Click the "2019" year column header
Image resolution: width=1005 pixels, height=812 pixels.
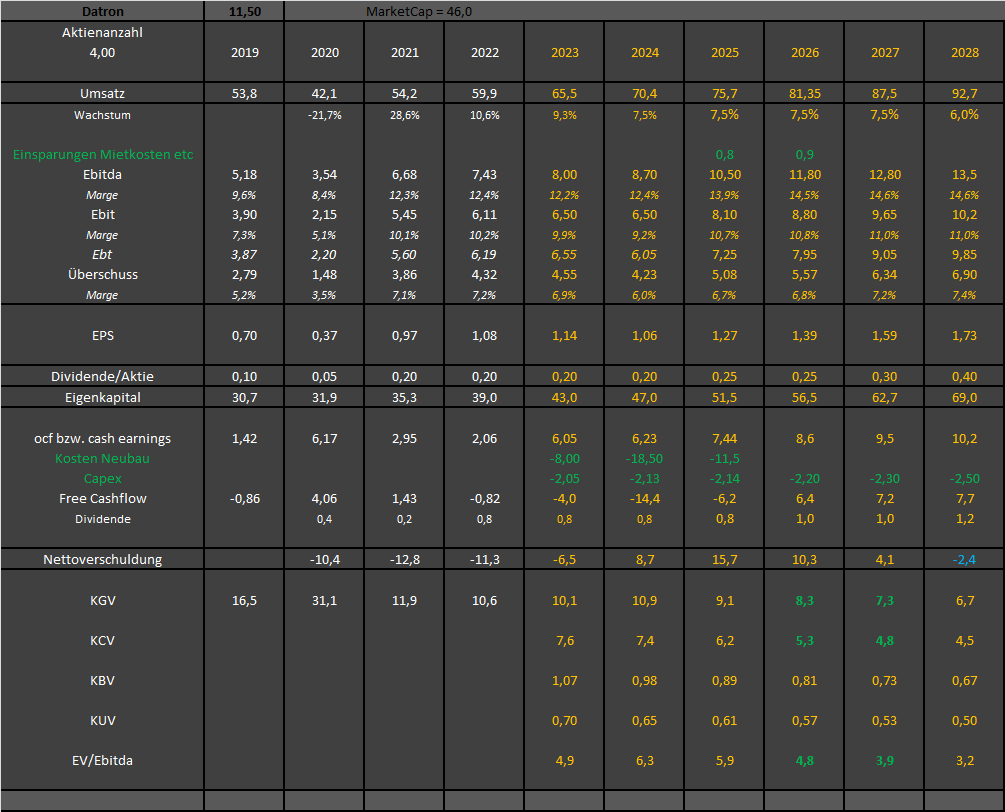245,53
